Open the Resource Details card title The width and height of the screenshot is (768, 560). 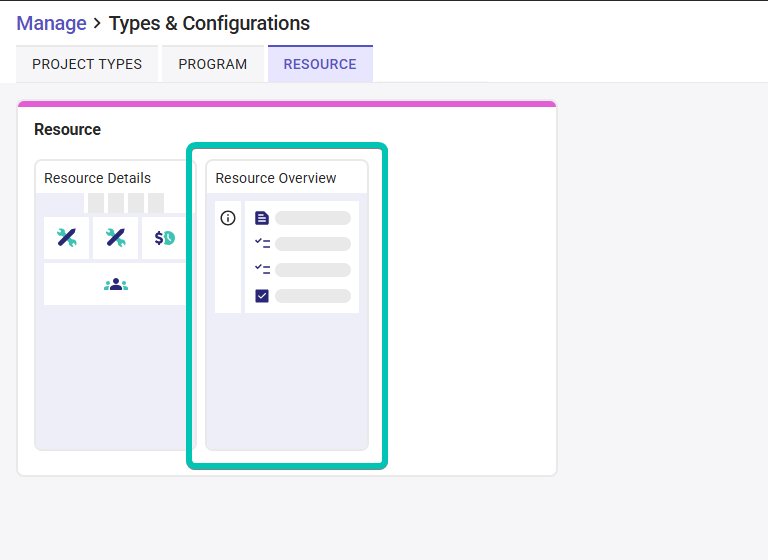[97, 178]
